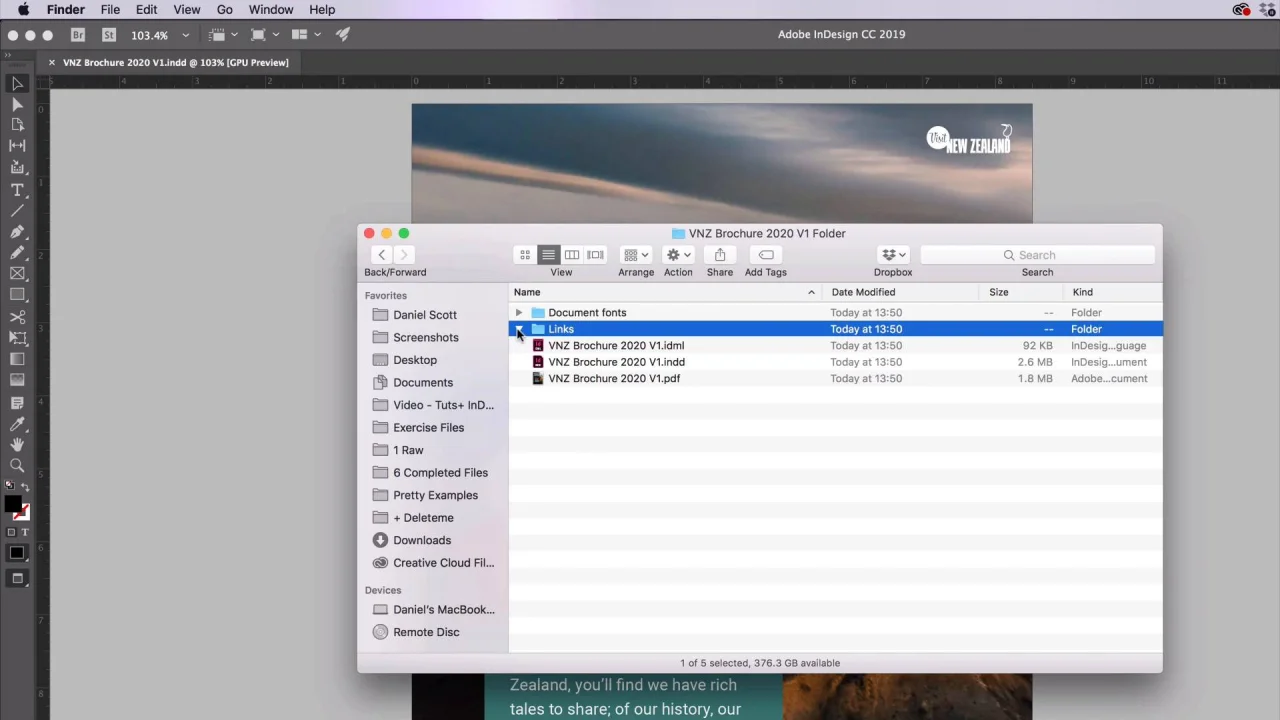Image resolution: width=1280 pixels, height=720 pixels.
Task: Open the Action gear dropdown
Action: pos(678,255)
